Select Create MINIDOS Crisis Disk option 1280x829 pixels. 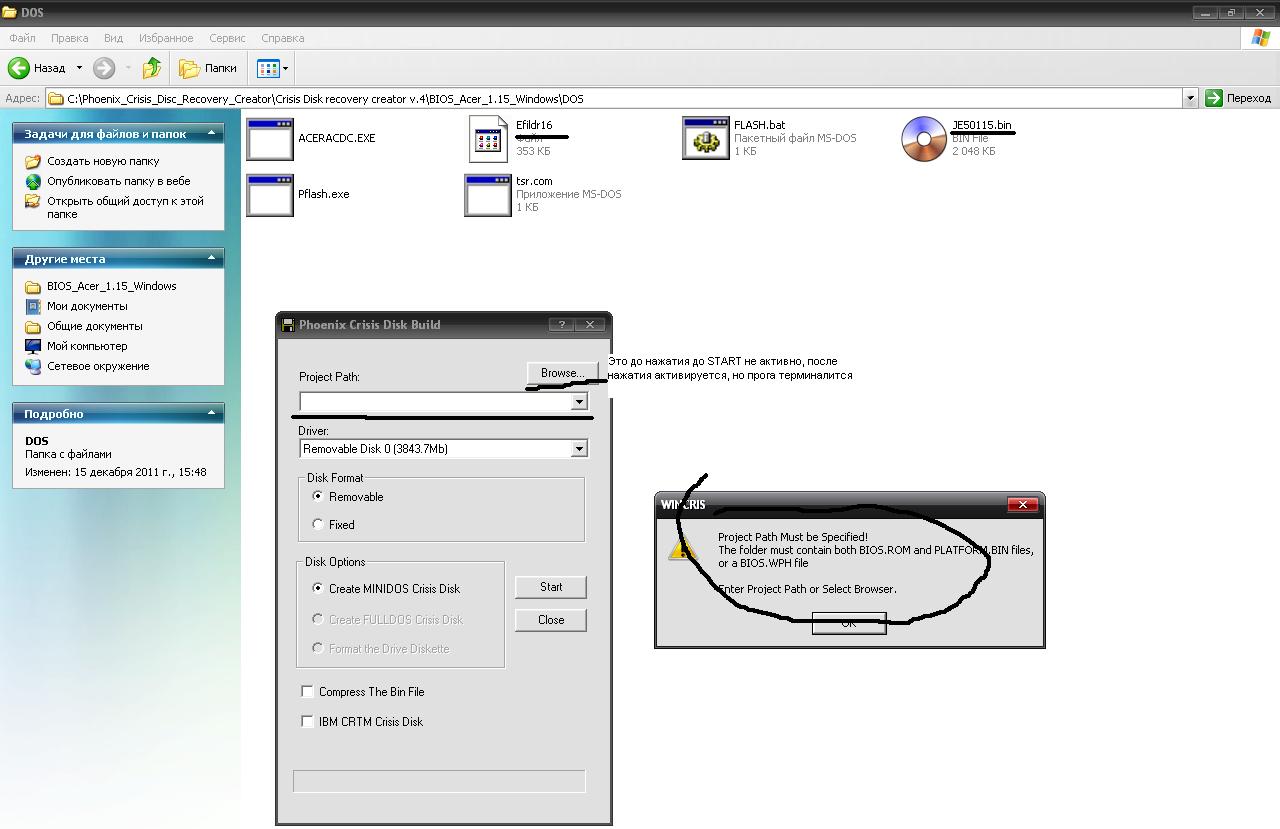(x=318, y=588)
